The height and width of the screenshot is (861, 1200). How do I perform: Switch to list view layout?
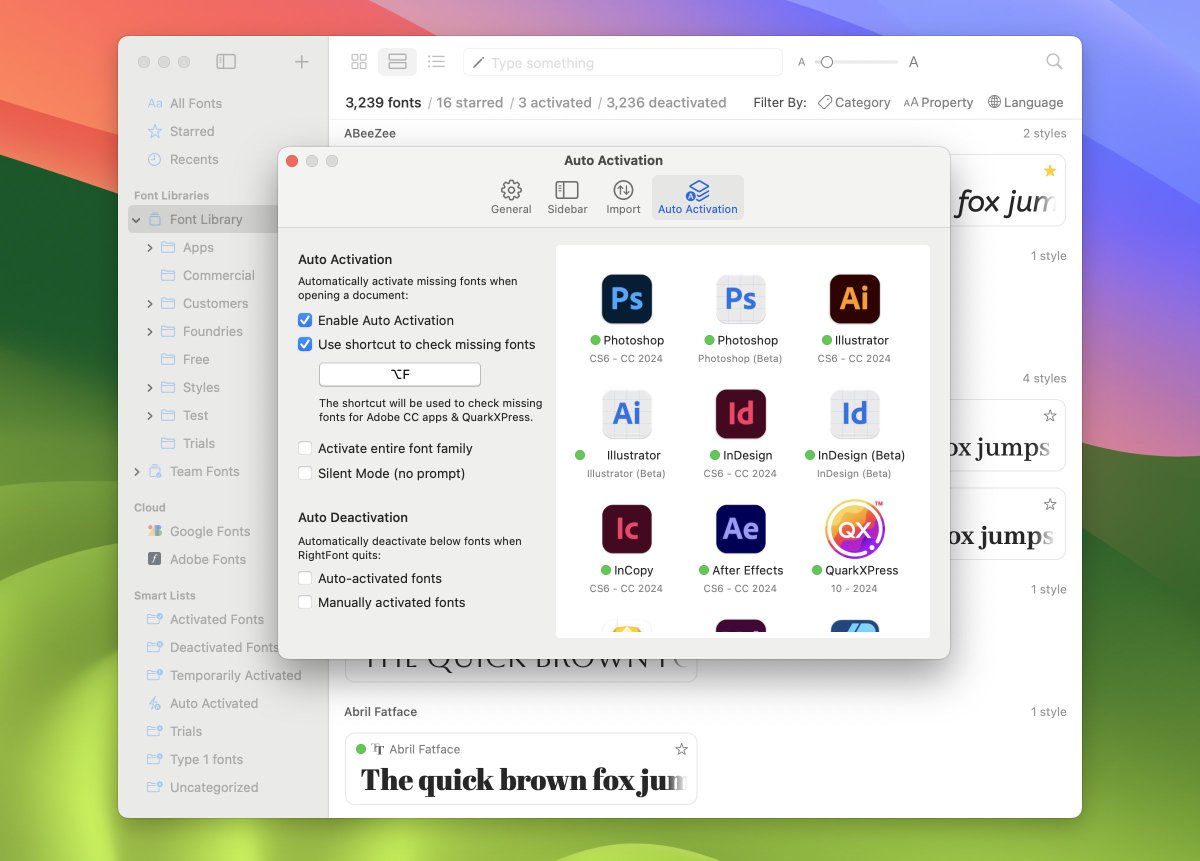(436, 62)
